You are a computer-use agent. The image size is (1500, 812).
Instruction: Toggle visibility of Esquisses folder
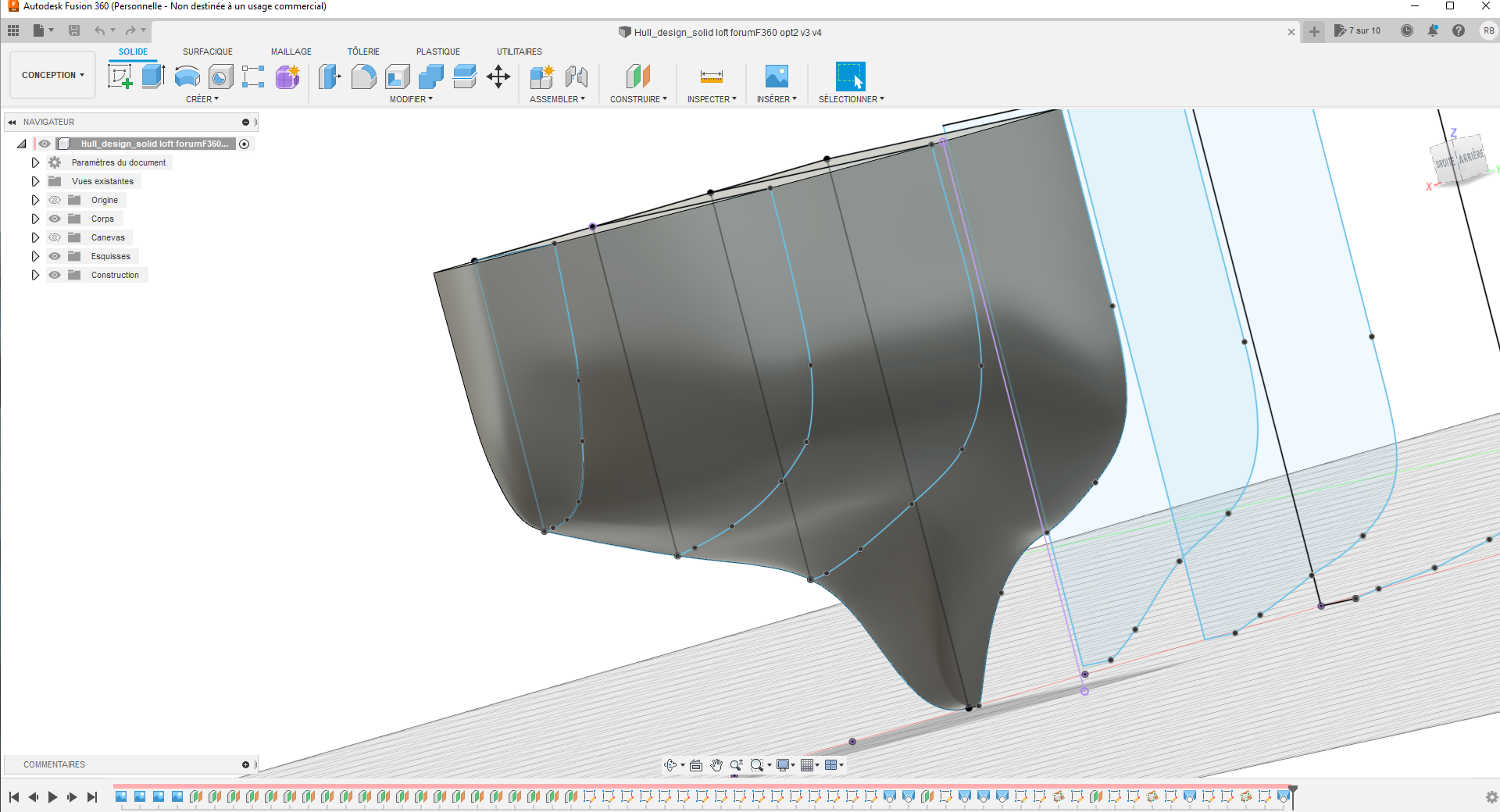[x=55, y=256]
